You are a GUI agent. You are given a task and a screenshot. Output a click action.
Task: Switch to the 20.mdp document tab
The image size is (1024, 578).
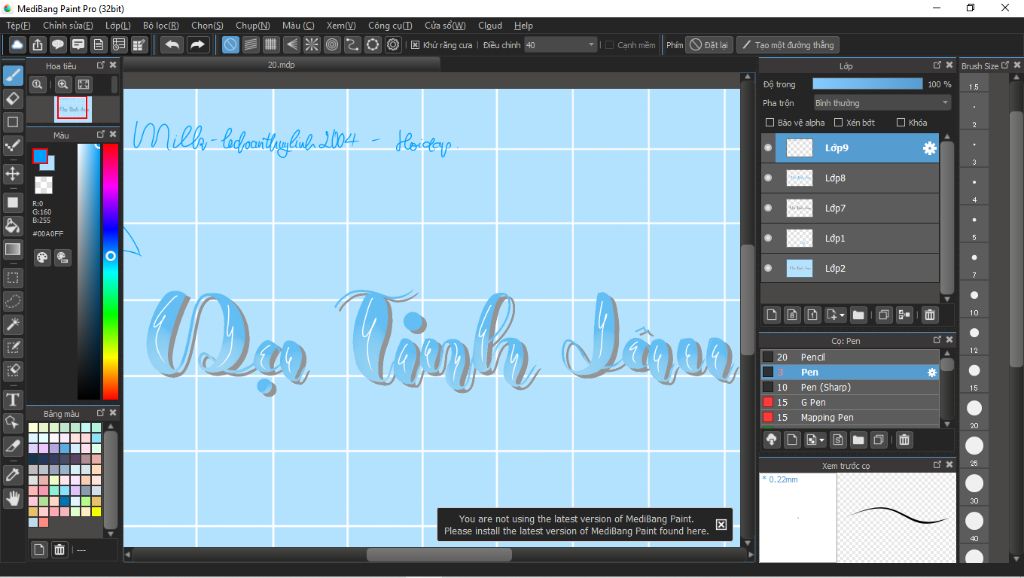[x=281, y=65]
